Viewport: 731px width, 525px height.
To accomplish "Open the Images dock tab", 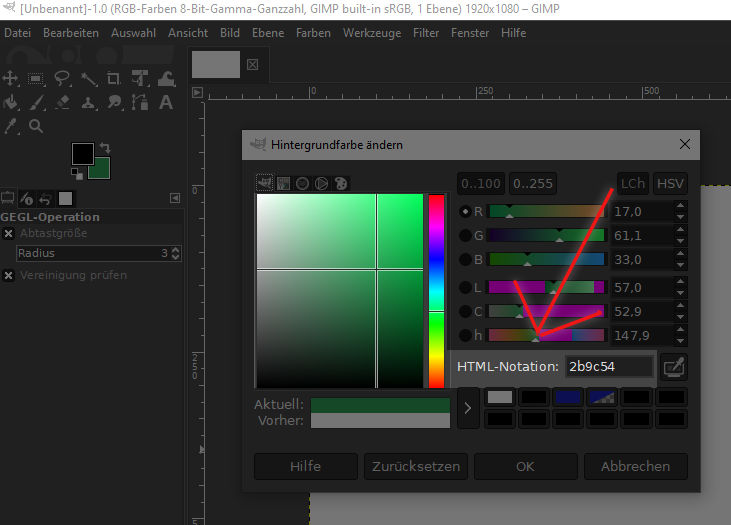I will coord(65,199).
